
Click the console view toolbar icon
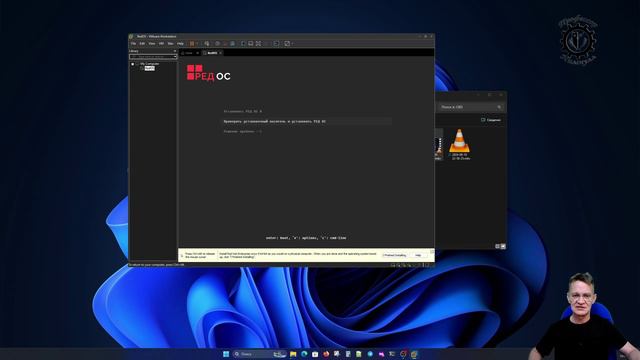(276, 43)
